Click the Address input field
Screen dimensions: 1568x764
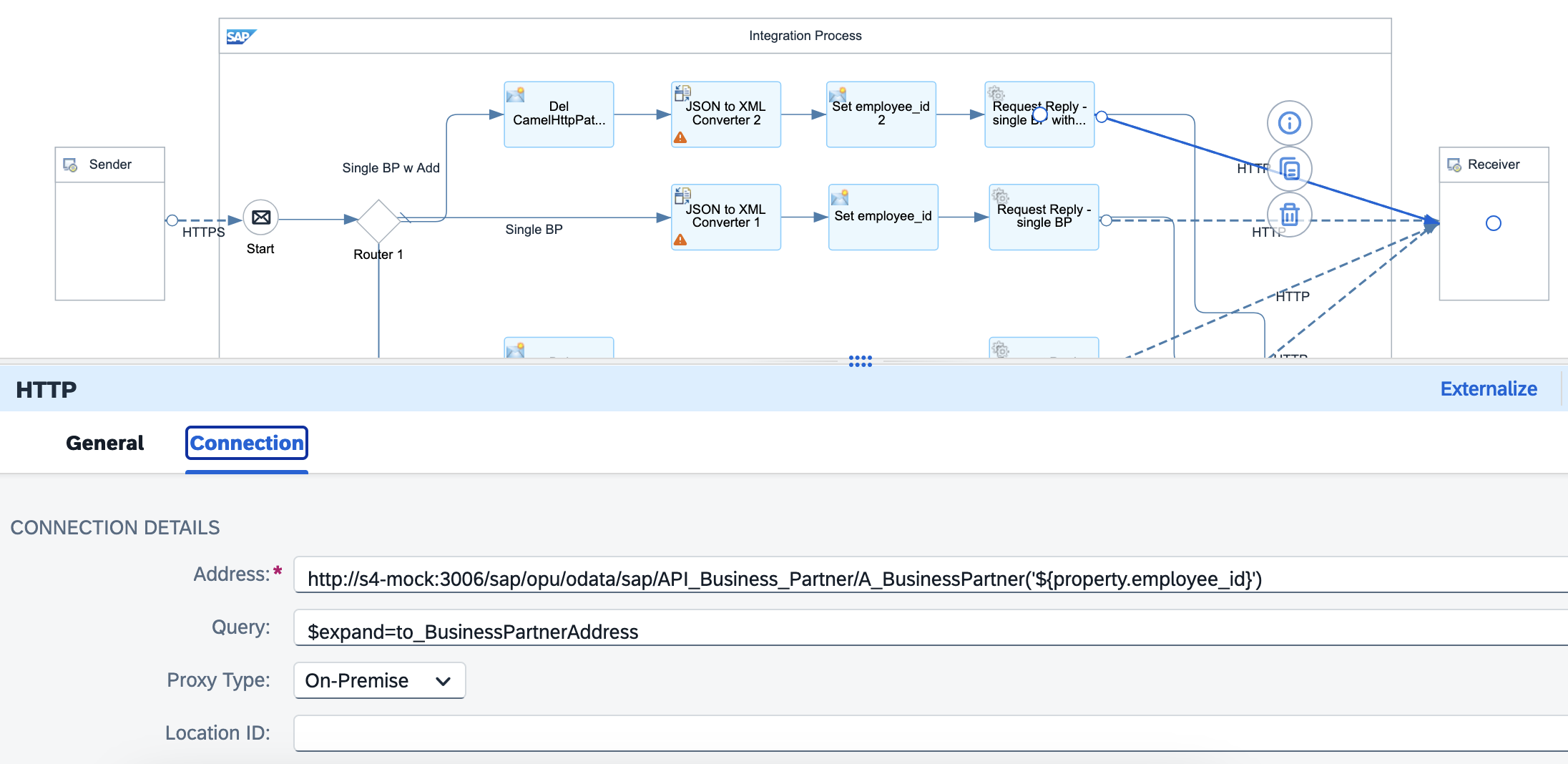point(931,575)
